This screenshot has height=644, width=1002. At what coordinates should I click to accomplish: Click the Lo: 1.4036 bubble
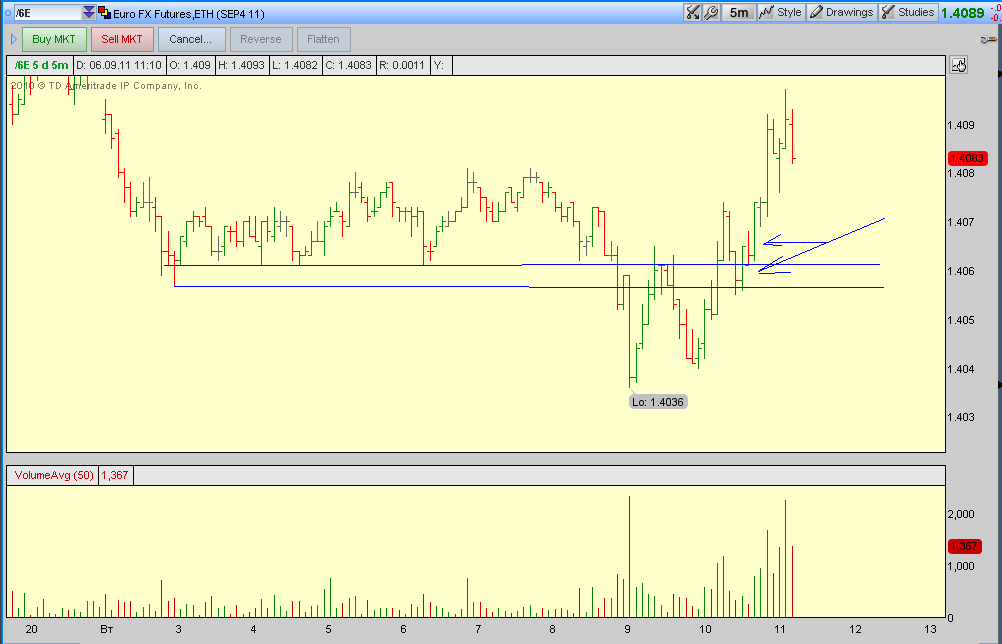[658, 402]
